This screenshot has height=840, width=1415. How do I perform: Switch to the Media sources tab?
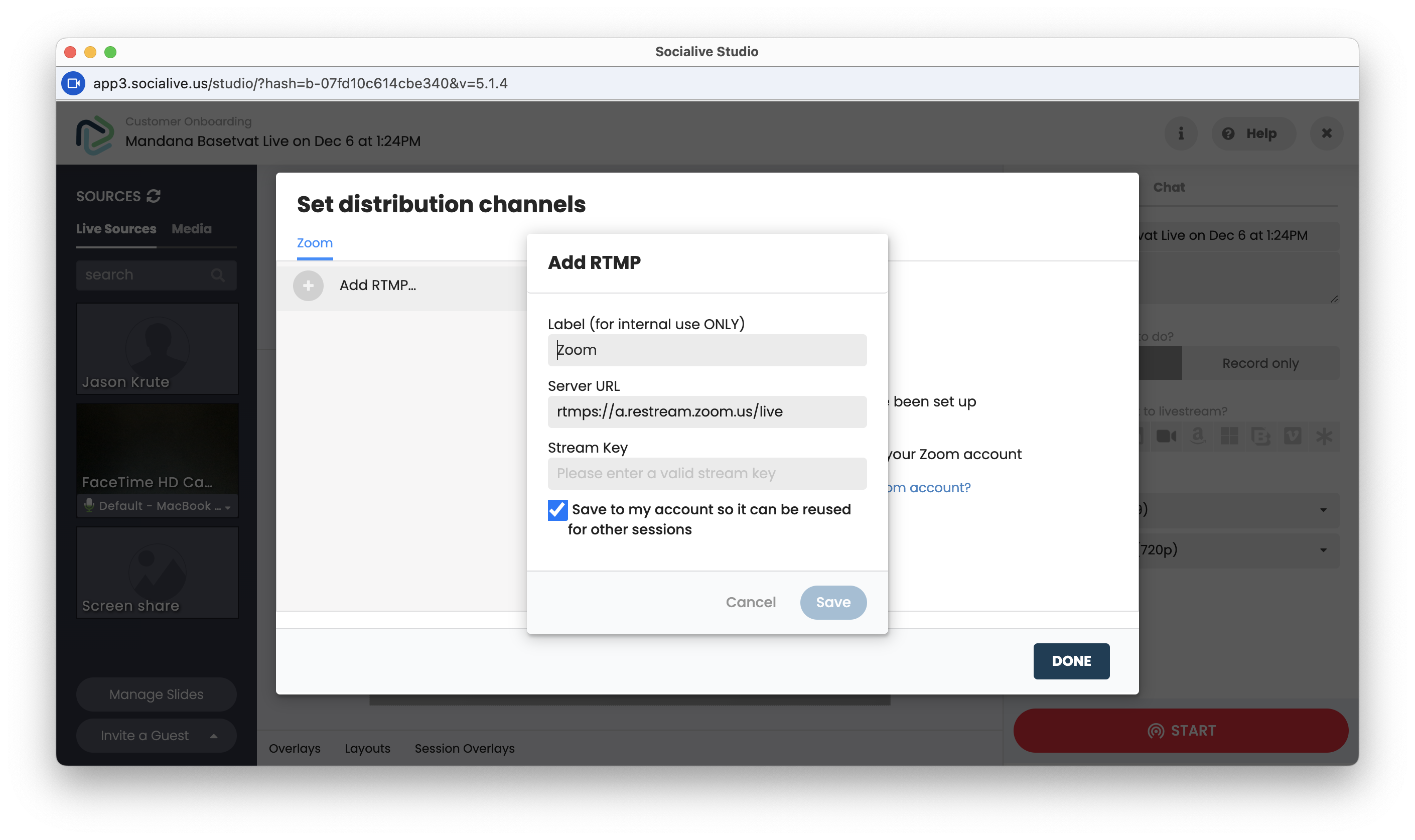coord(191,229)
